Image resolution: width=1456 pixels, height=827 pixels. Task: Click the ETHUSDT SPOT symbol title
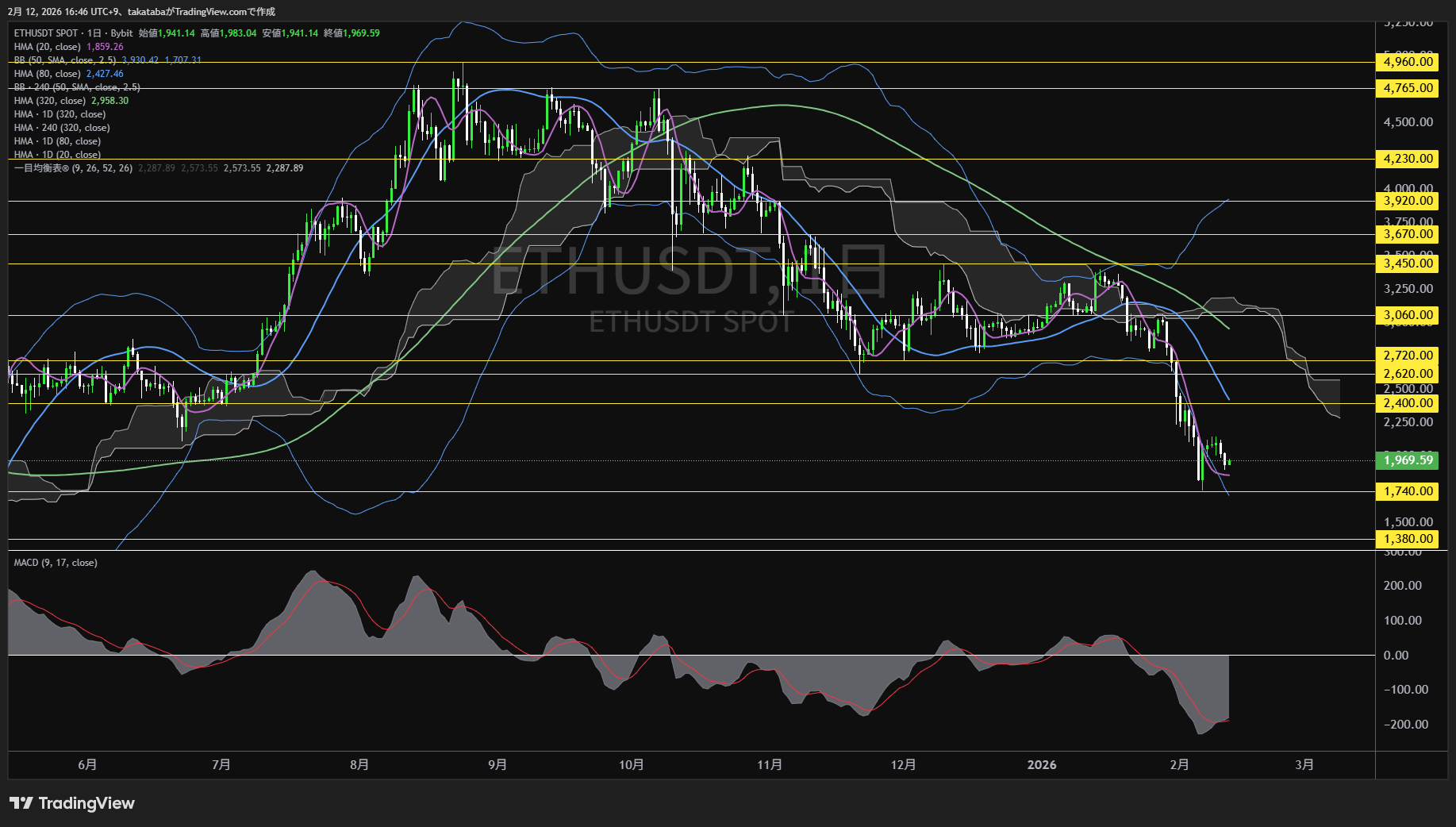[x=46, y=33]
